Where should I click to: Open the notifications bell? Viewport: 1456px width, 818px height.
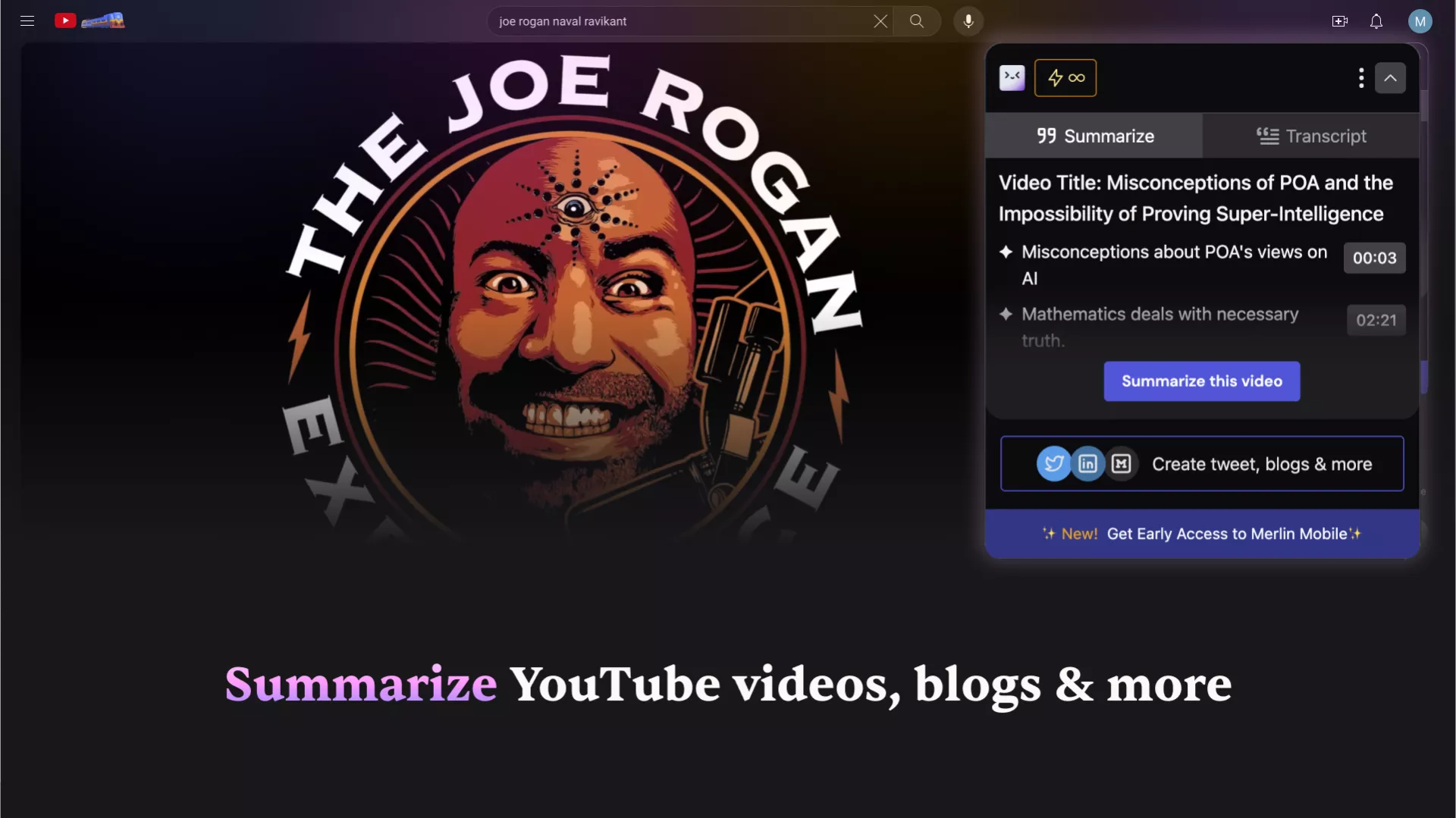pos(1376,21)
